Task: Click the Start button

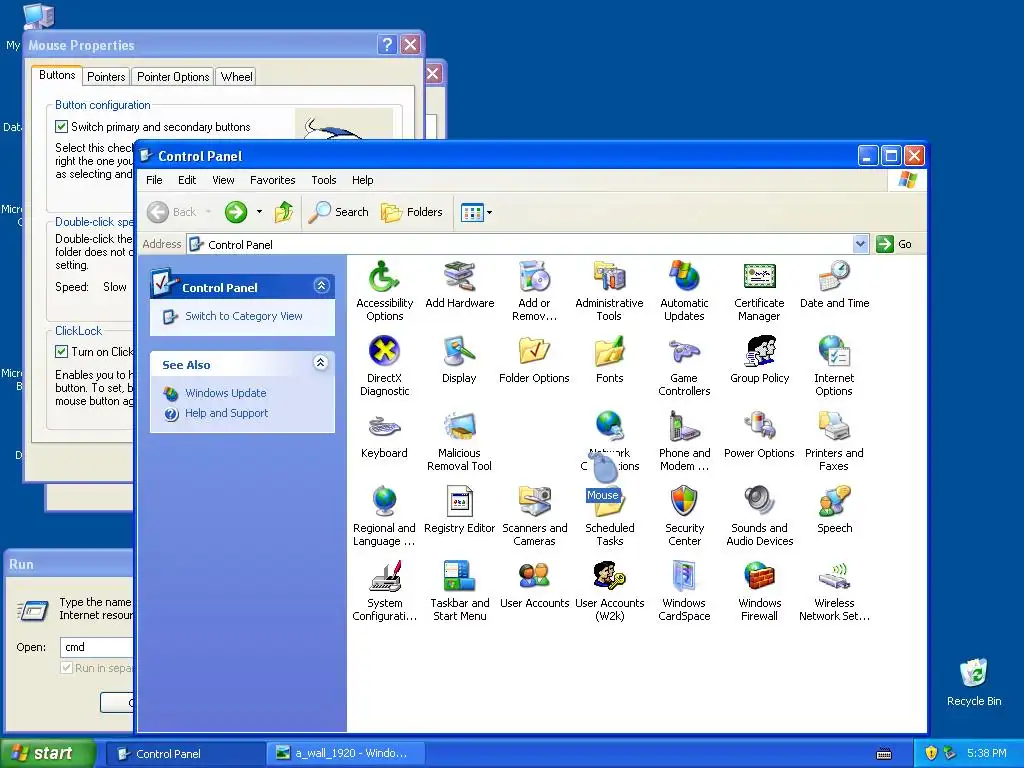Action: coord(47,754)
